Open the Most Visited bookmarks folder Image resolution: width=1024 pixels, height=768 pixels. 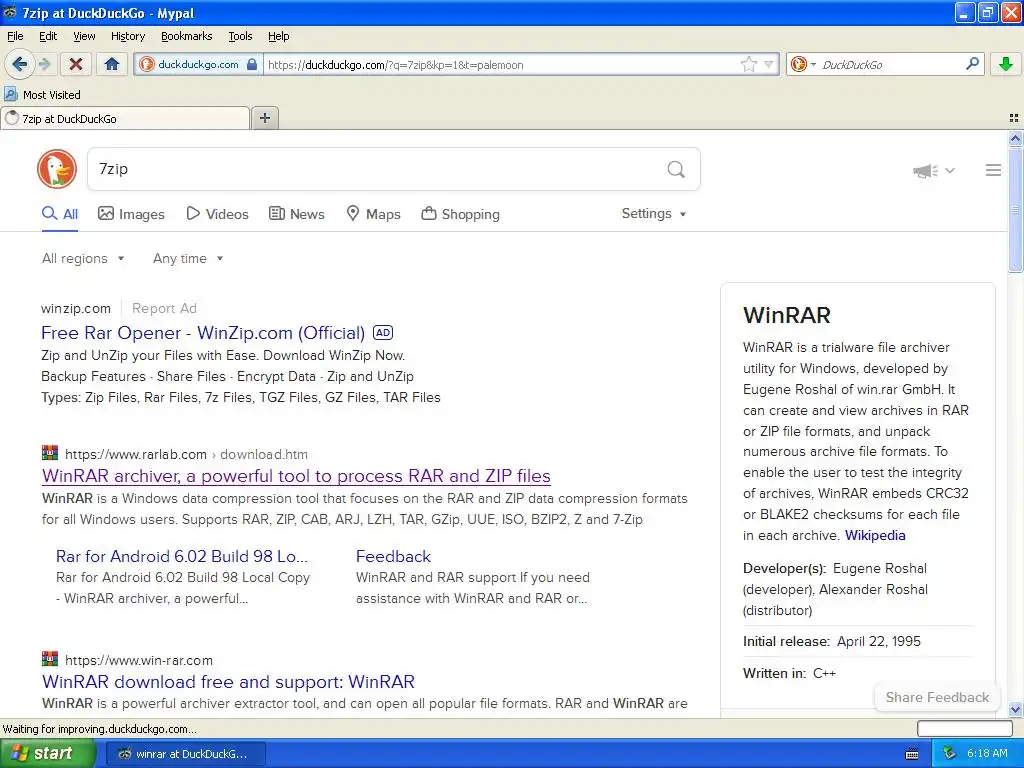42,95
